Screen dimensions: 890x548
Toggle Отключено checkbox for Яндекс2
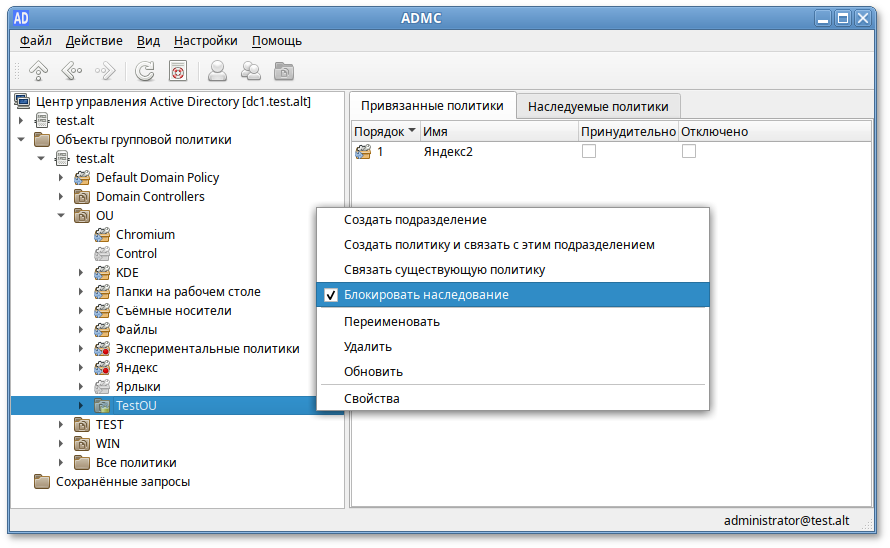689,151
